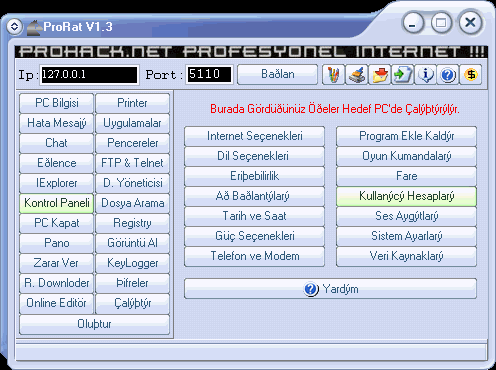This screenshot has height=370, width=496.
Task: Open the Chat function
Action: pyautogui.click(x=57, y=143)
